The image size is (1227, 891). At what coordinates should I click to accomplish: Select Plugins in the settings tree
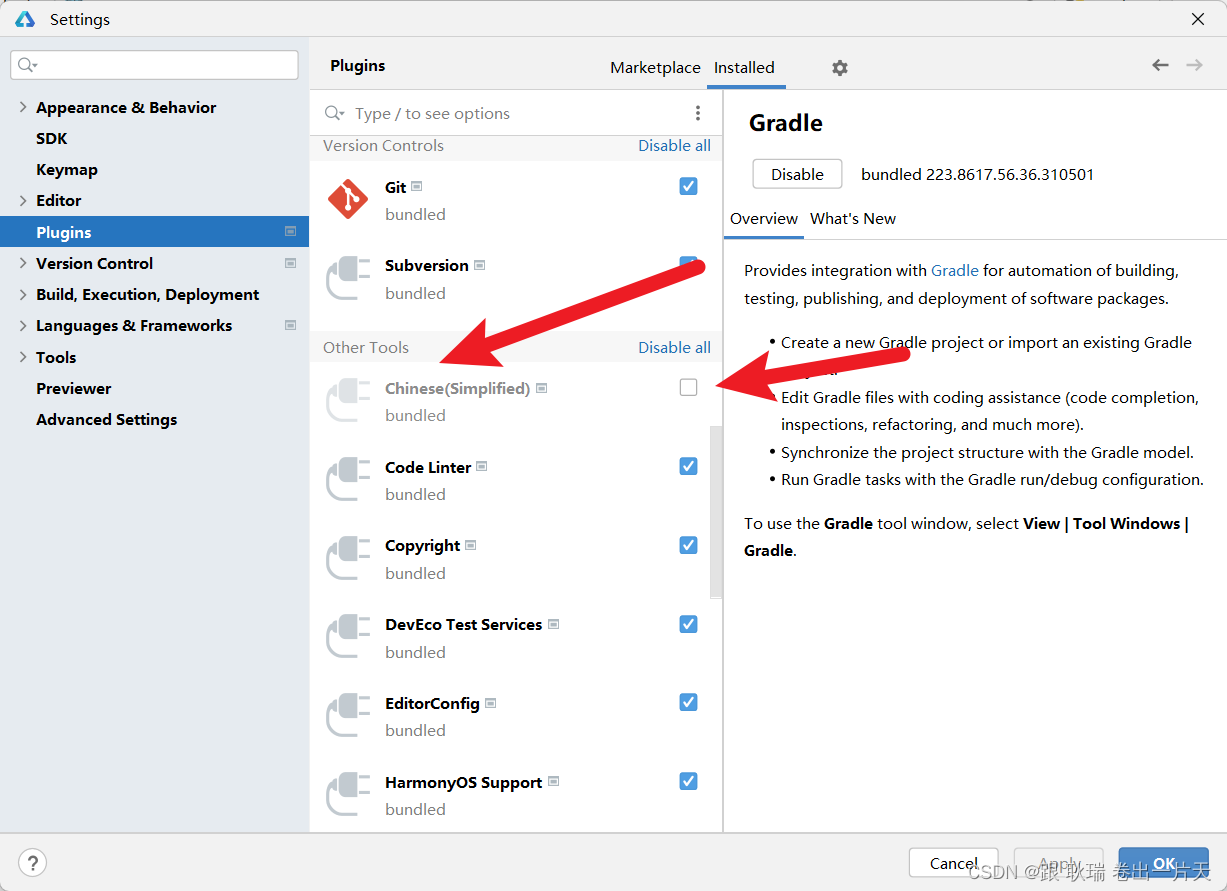(154, 232)
